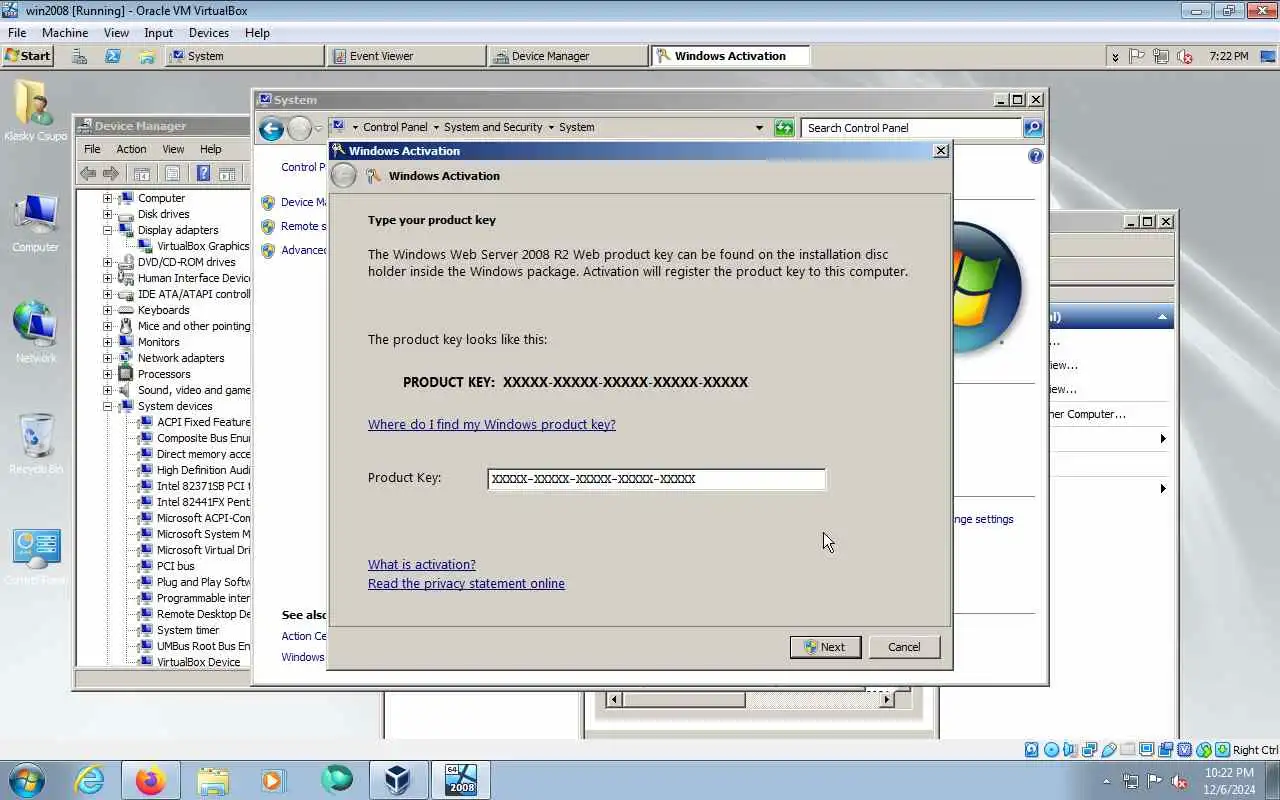
Task: Open Server Manager quick launch icon
Action: coord(79,56)
